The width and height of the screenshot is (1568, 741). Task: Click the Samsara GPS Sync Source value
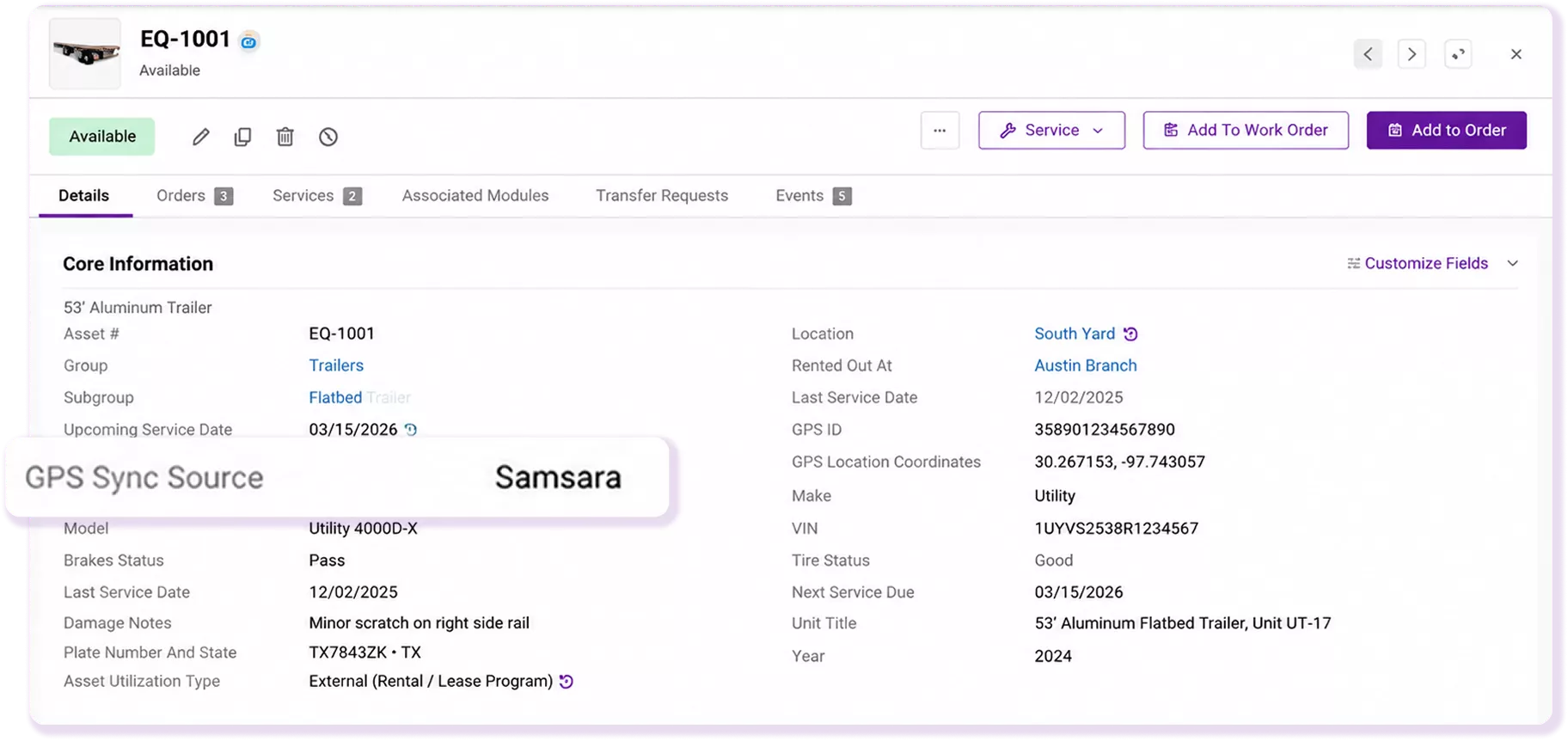click(x=558, y=477)
